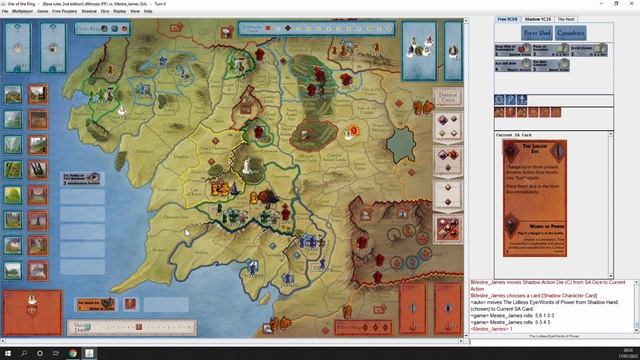Click the dark towers thumbnail in the left column

[x=38, y=170]
